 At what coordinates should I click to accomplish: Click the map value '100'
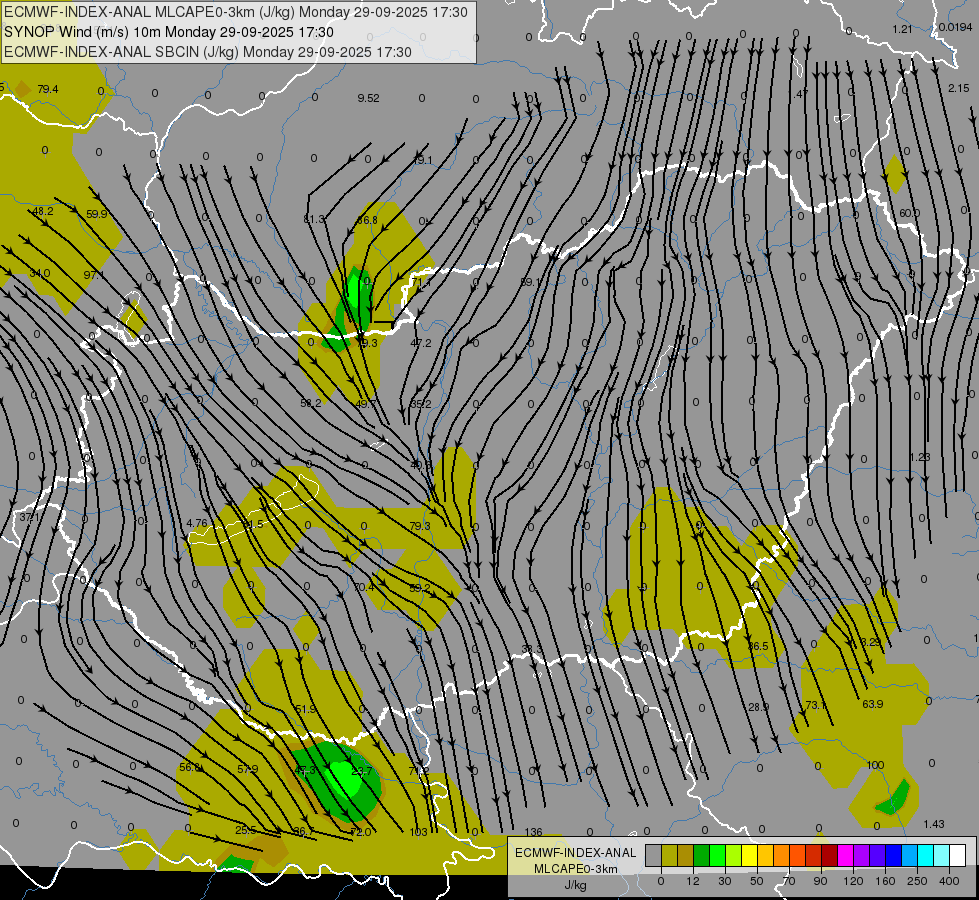[875, 765]
